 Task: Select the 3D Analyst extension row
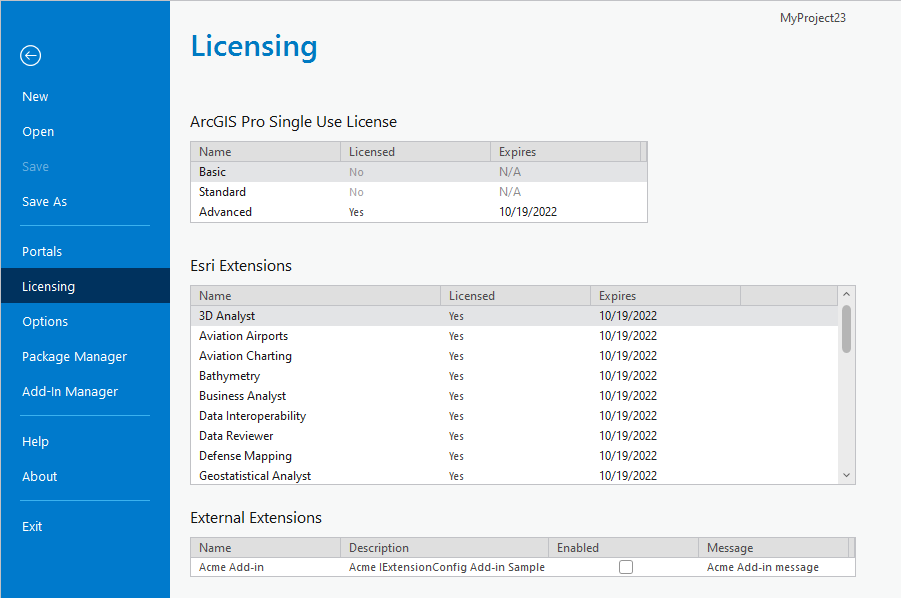pos(300,315)
